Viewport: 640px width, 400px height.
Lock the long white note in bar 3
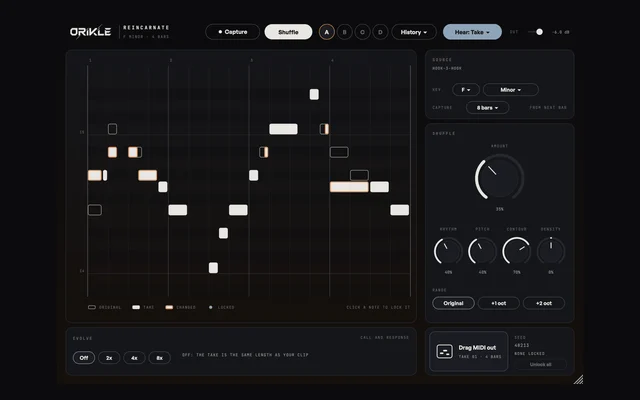pyautogui.click(x=283, y=129)
